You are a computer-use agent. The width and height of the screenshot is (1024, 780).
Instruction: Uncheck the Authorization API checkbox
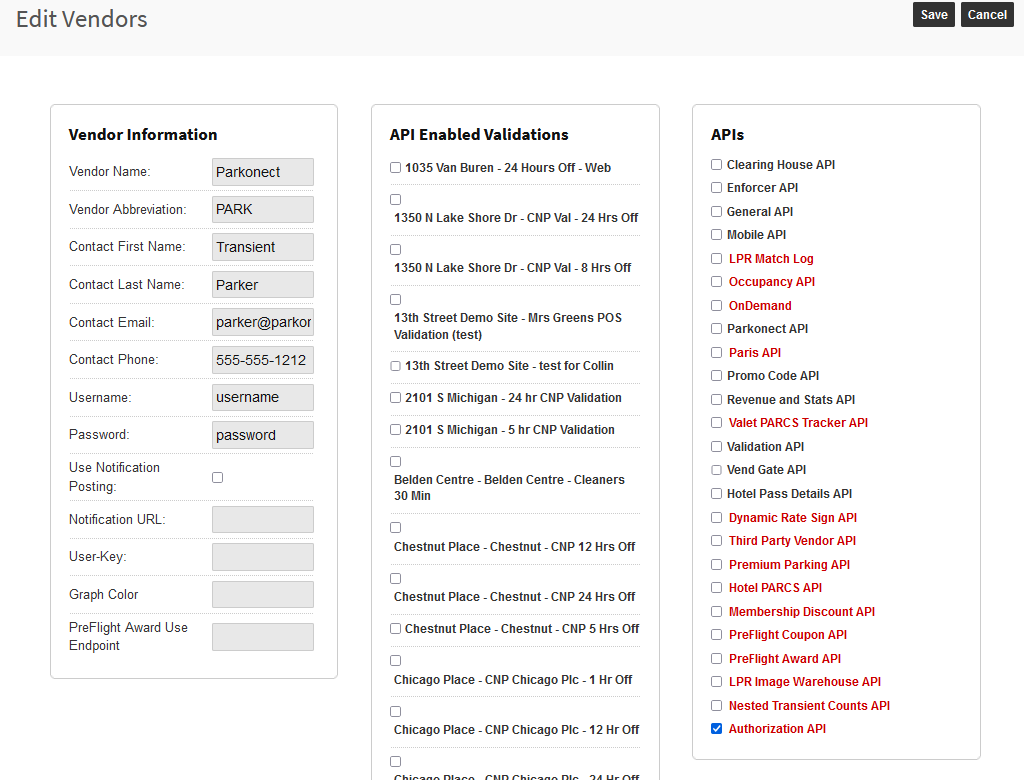[x=716, y=729]
